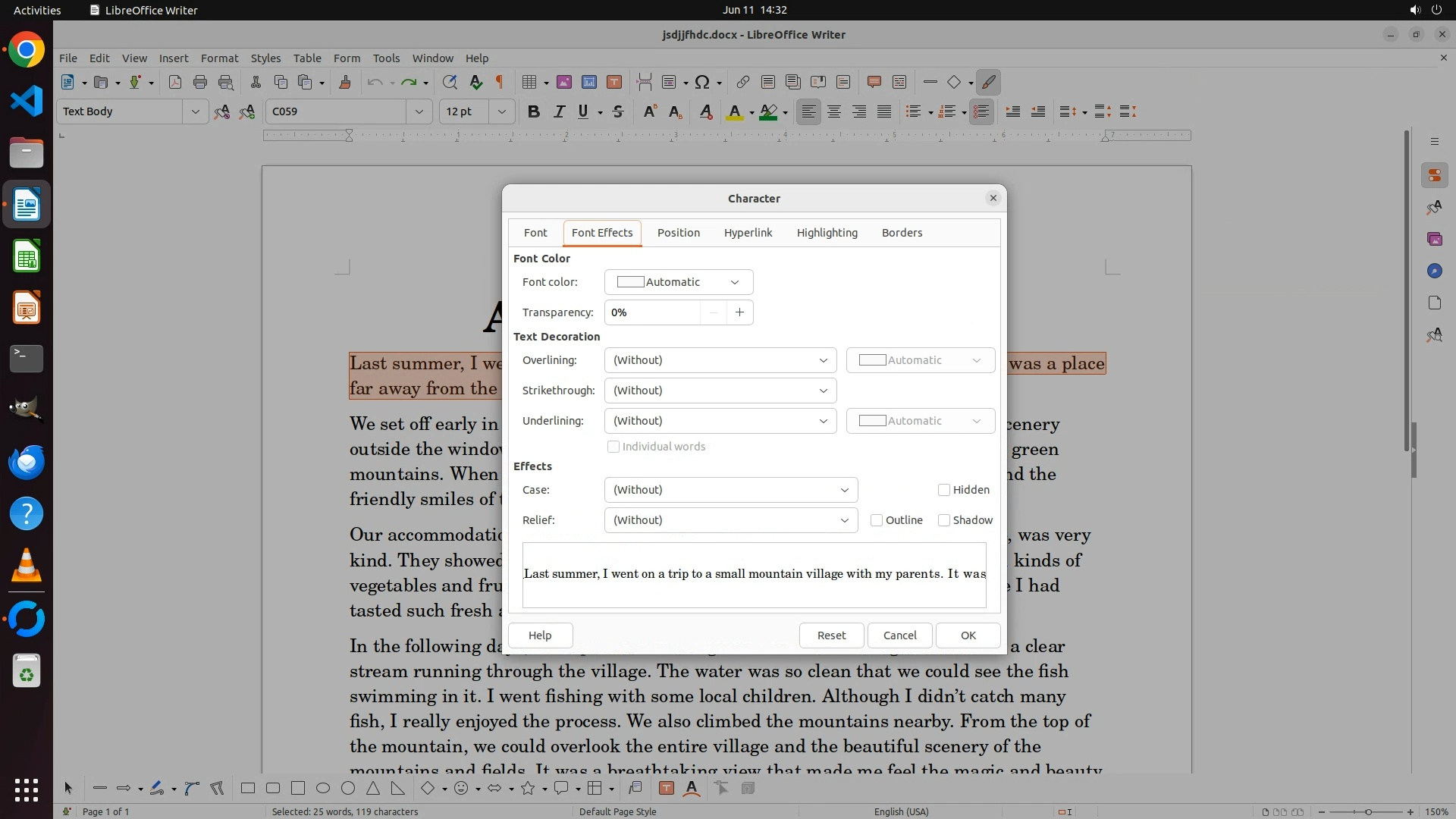Click the Bold formatting icon
Viewport: 1456px width, 819px height.
533,111
